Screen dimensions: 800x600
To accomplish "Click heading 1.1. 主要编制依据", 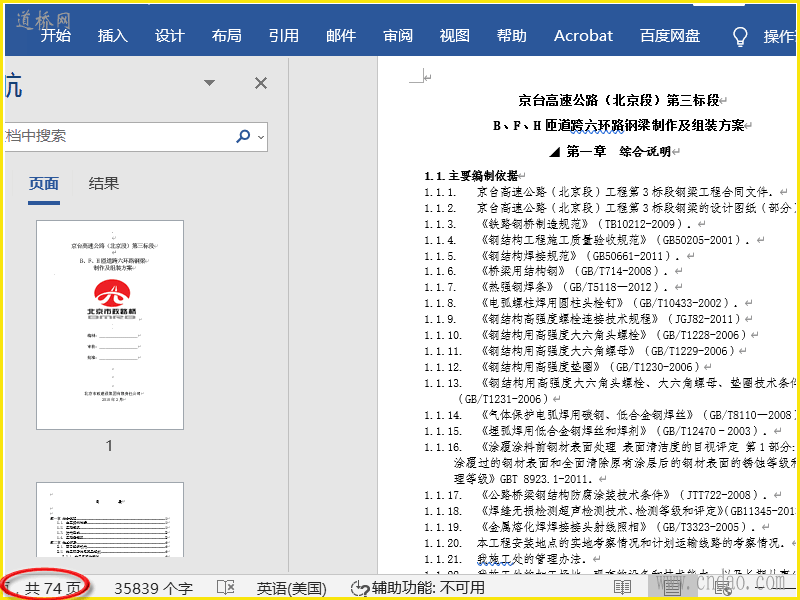I will coord(471,176).
